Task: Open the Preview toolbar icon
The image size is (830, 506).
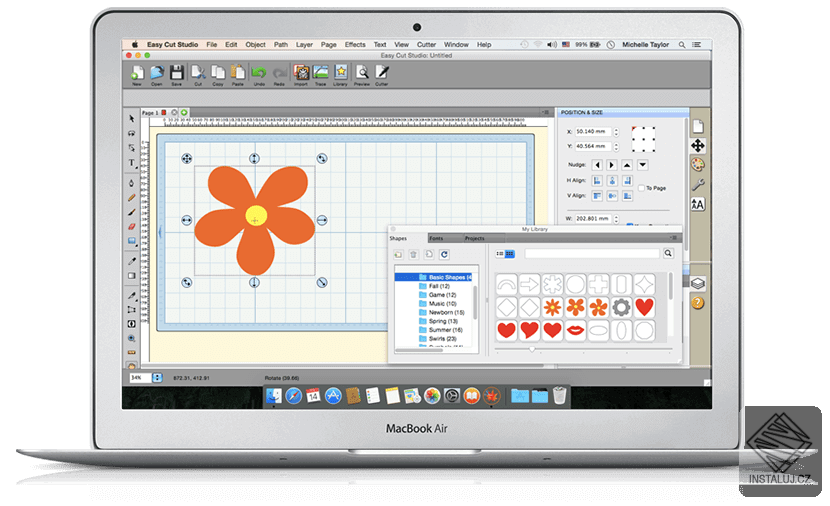Action: [x=362, y=74]
